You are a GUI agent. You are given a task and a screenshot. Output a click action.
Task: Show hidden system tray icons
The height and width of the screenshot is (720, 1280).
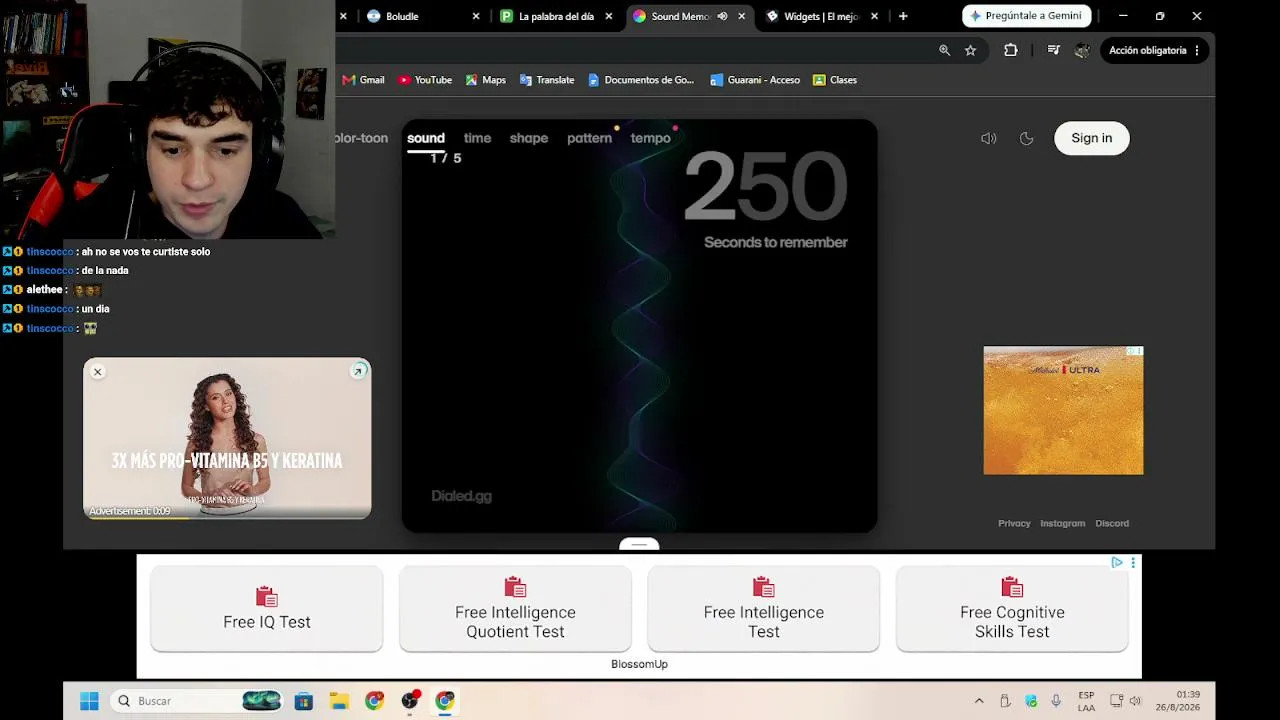979,701
